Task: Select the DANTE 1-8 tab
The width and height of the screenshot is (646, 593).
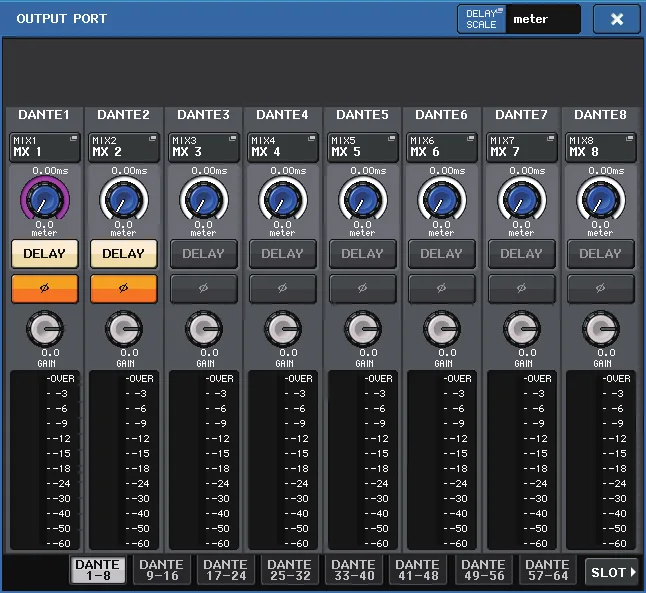Action: [98, 570]
